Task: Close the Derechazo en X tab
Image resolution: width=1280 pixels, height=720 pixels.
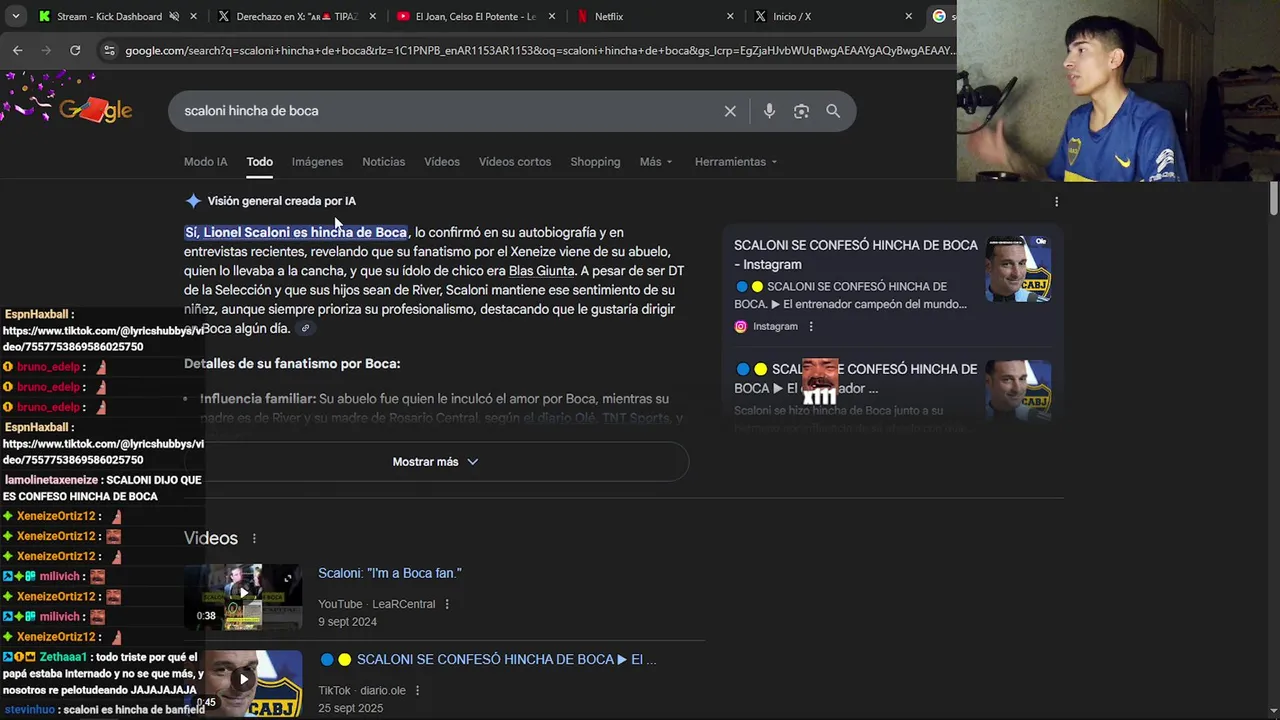Action: [372, 16]
